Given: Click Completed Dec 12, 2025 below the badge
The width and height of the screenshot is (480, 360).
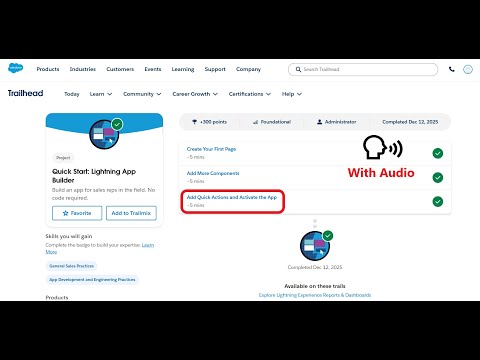Looking at the screenshot, I should click(x=315, y=267).
